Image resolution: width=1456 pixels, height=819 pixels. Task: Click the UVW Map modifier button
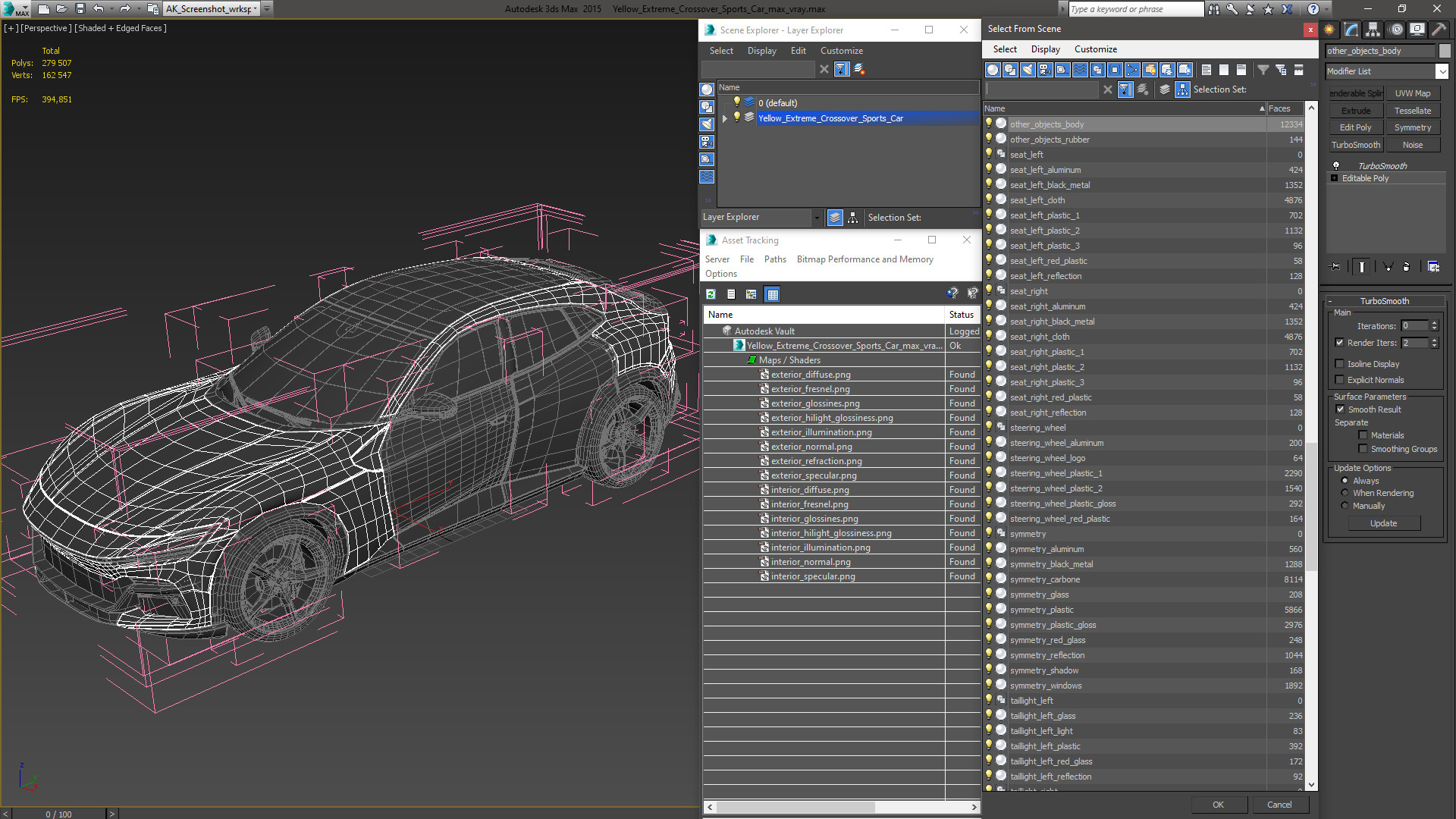(1412, 93)
